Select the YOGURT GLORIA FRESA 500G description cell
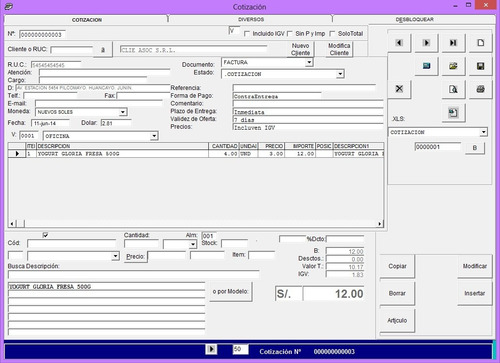The width and height of the screenshot is (500, 363). pyautogui.click(x=122, y=154)
